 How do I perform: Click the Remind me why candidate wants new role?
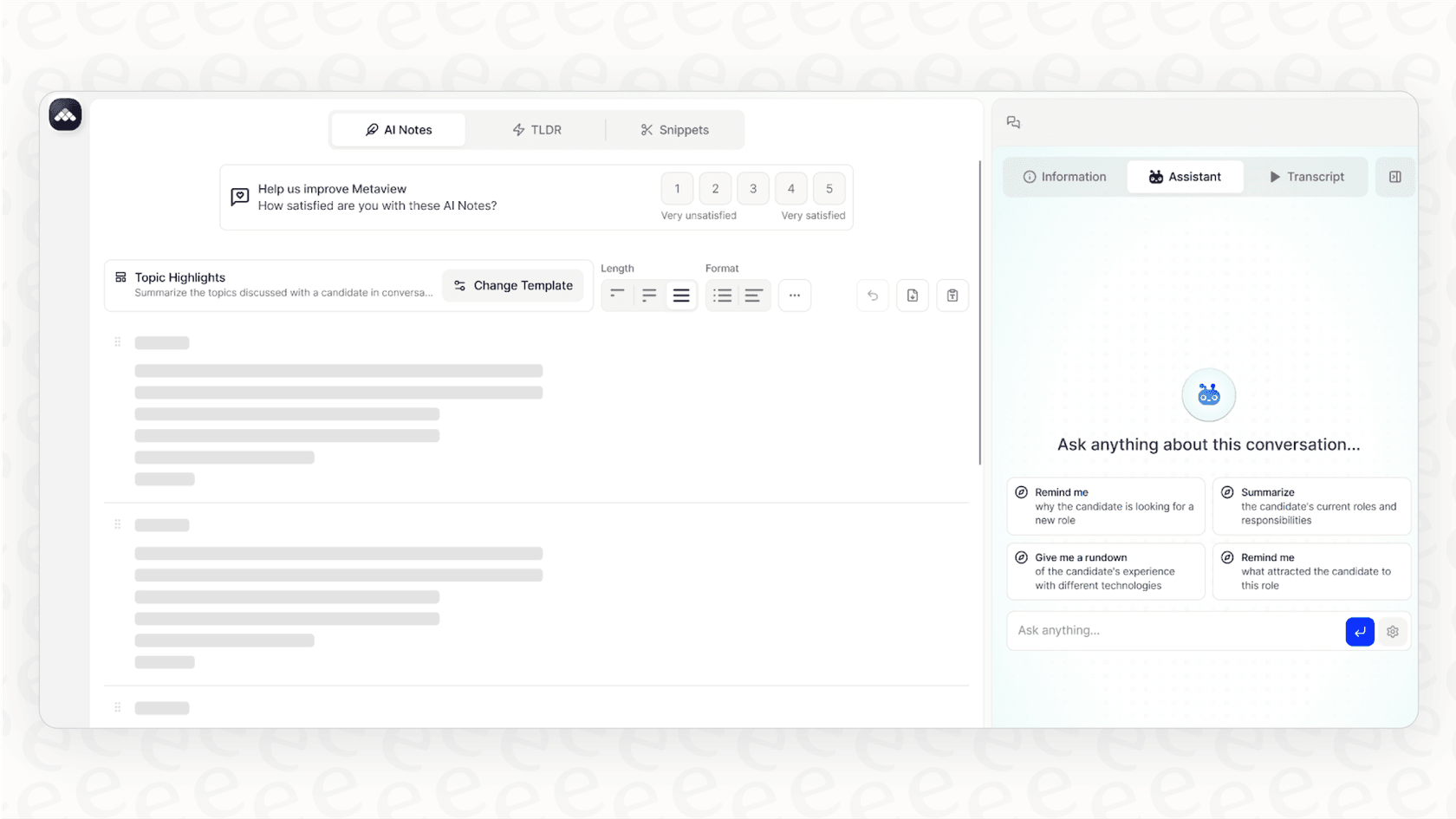click(1105, 505)
